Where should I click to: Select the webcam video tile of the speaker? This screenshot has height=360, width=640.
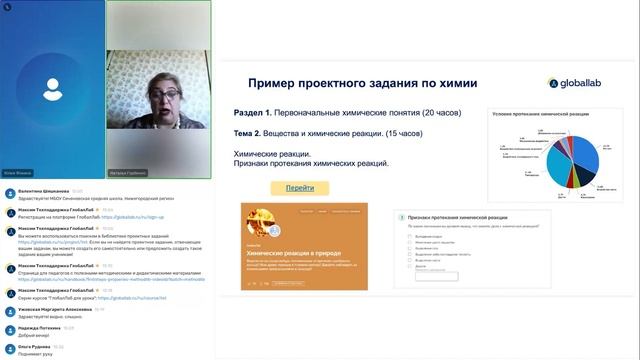tap(158, 89)
